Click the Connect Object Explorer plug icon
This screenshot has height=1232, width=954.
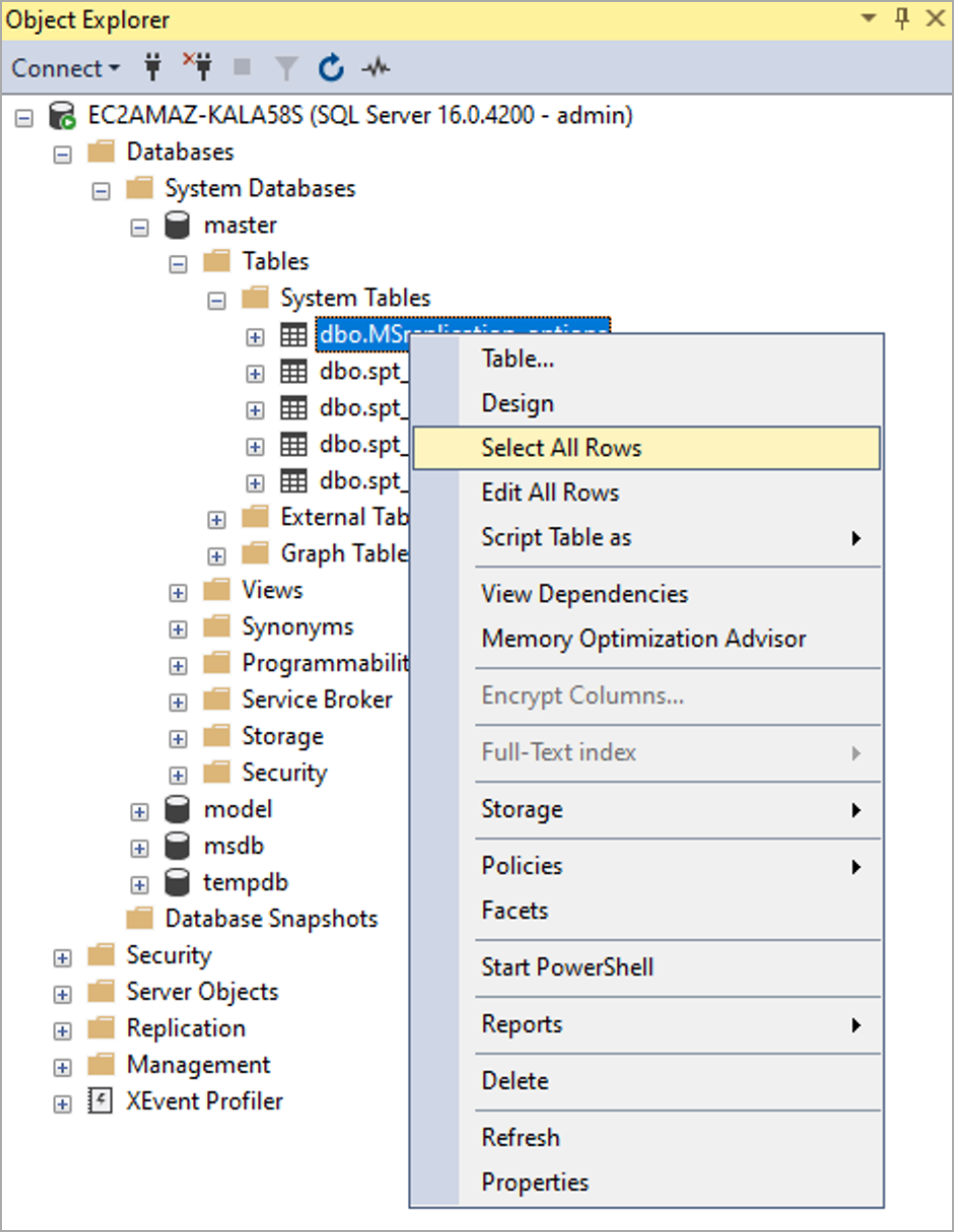click(x=153, y=68)
